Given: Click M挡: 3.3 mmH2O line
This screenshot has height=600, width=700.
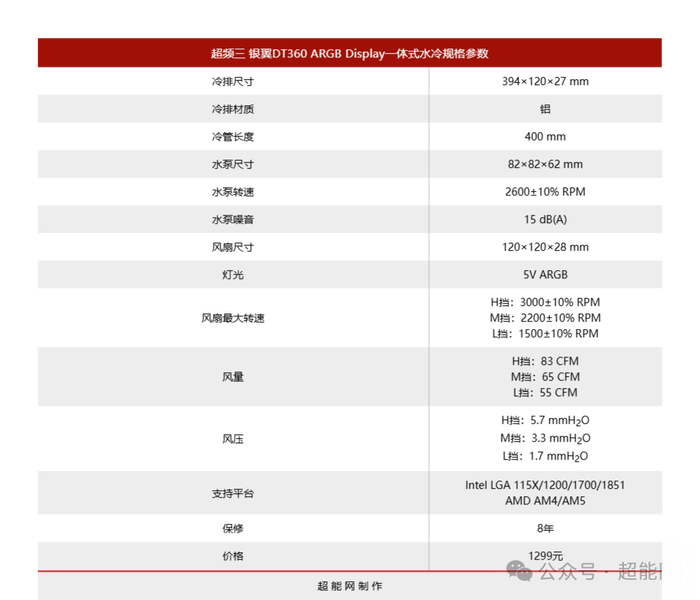Looking at the screenshot, I should pos(545,438).
